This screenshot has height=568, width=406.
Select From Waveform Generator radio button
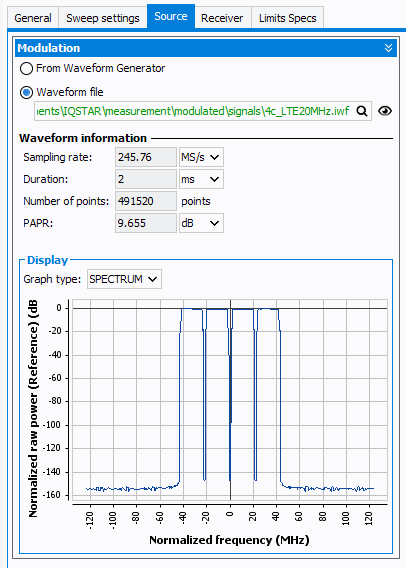coord(26,68)
